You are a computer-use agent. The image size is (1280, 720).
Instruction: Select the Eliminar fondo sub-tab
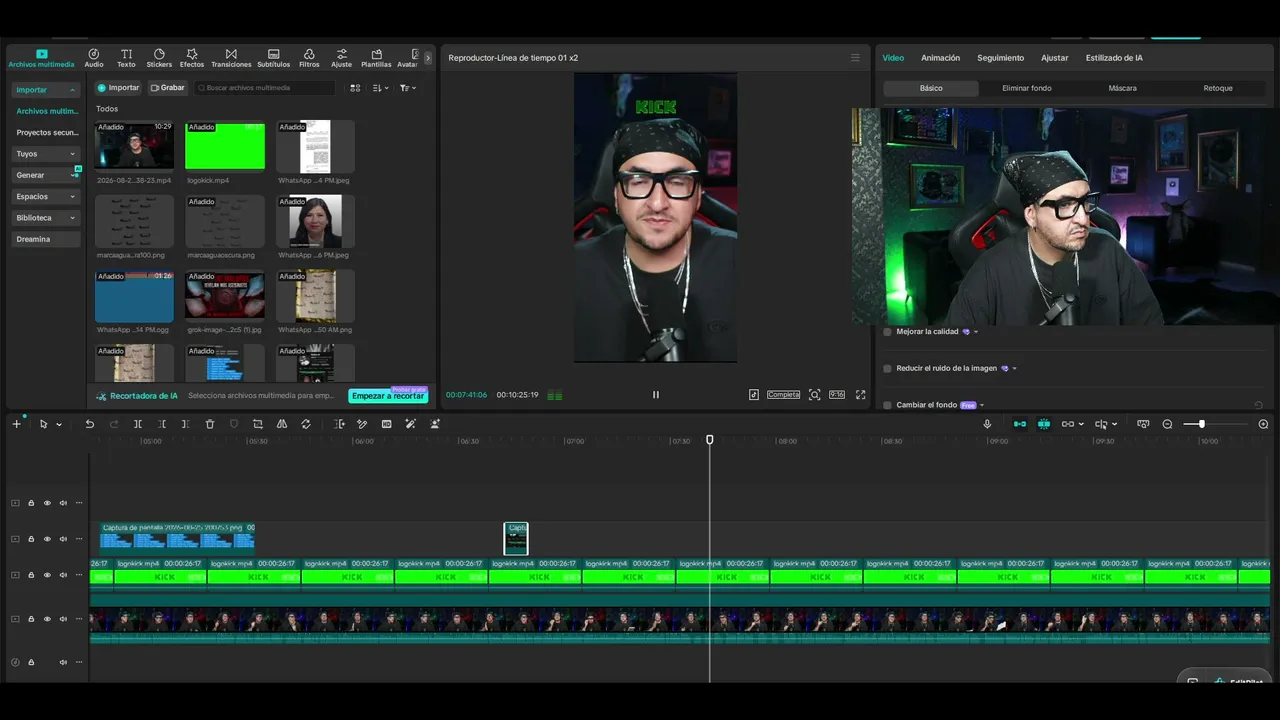pyautogui.click(x=1027, y=88)
